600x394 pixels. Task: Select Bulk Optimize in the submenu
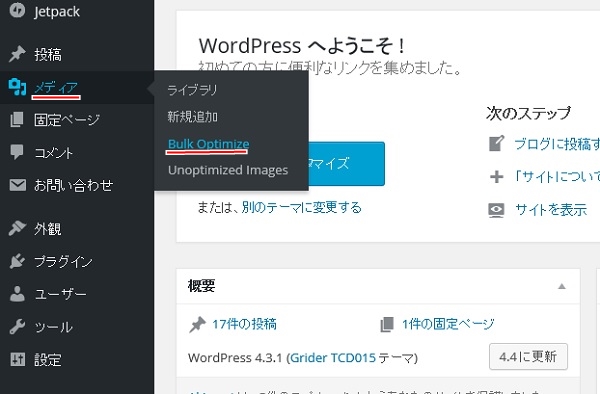click(209, 144)
